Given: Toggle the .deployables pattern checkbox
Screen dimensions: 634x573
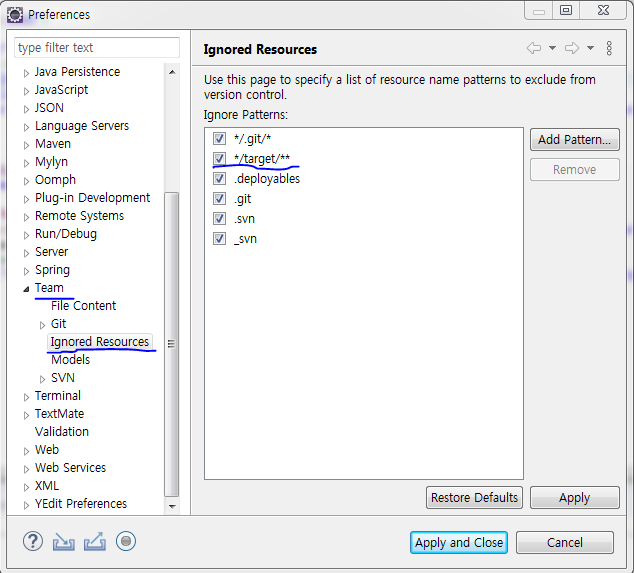Looking at the screenshot, I should pos(219,178).
